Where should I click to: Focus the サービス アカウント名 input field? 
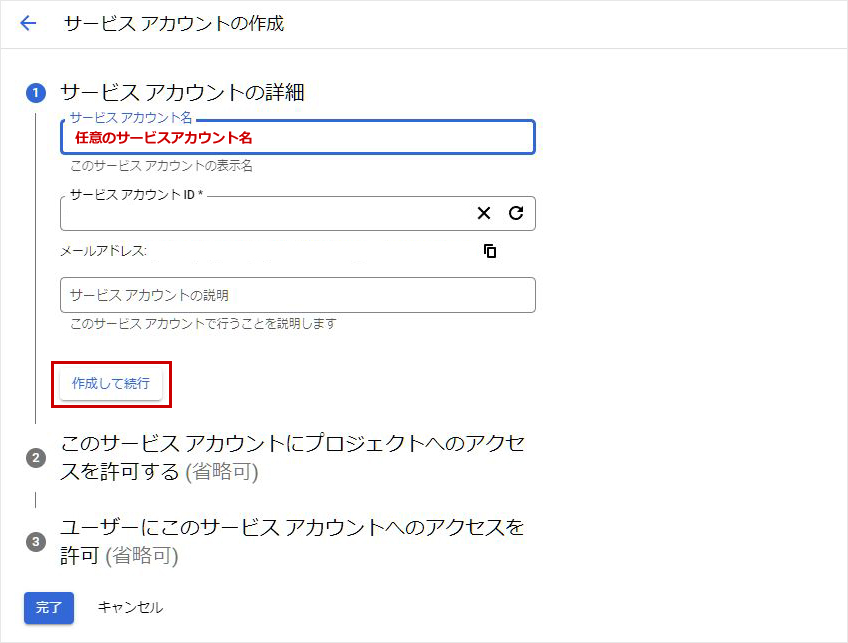(x=298, y=138)
